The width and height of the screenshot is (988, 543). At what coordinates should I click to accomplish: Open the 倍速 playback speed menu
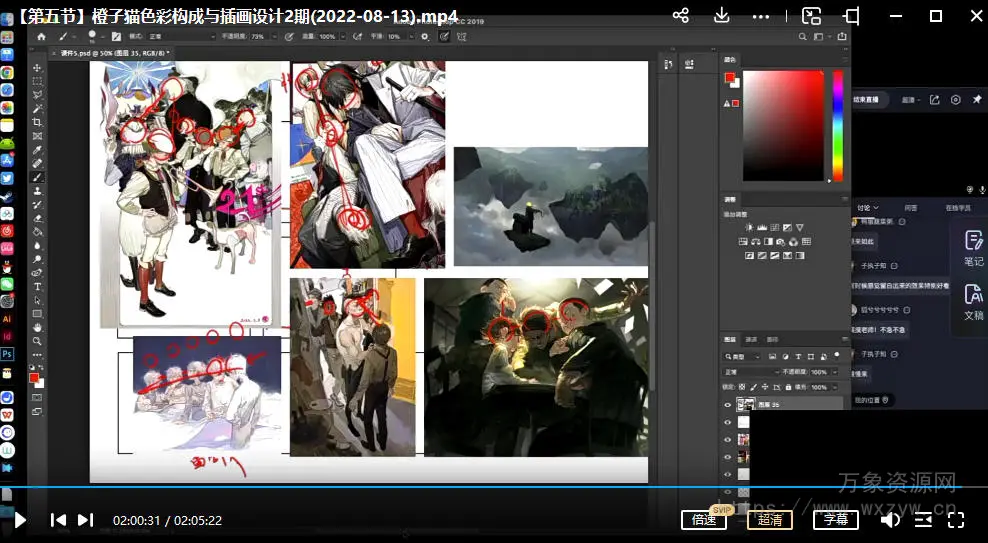pos(703,519)
